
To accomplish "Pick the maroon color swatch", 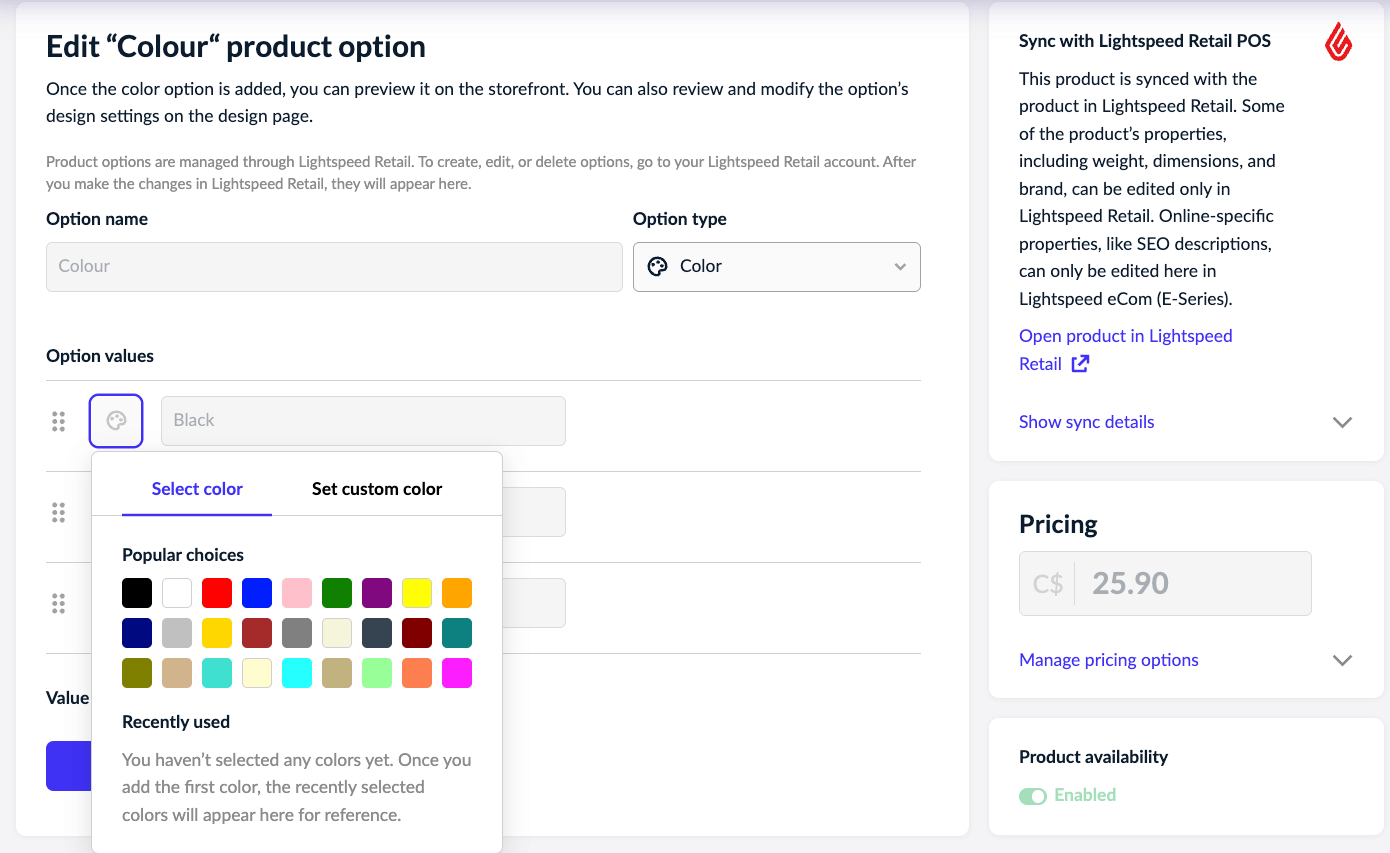I will point(417,633).
